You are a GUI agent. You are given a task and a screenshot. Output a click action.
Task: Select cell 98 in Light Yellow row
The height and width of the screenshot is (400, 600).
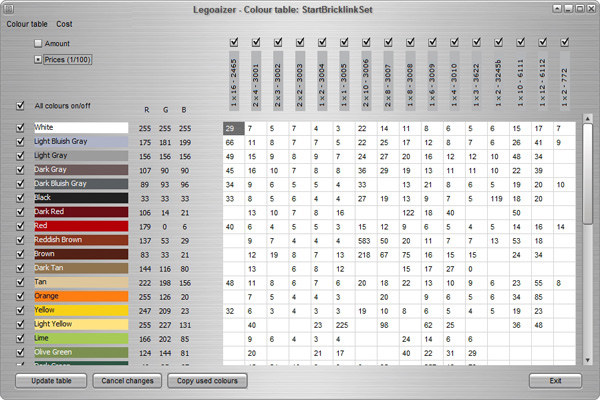pyautogui.click(x=388, y=325)
